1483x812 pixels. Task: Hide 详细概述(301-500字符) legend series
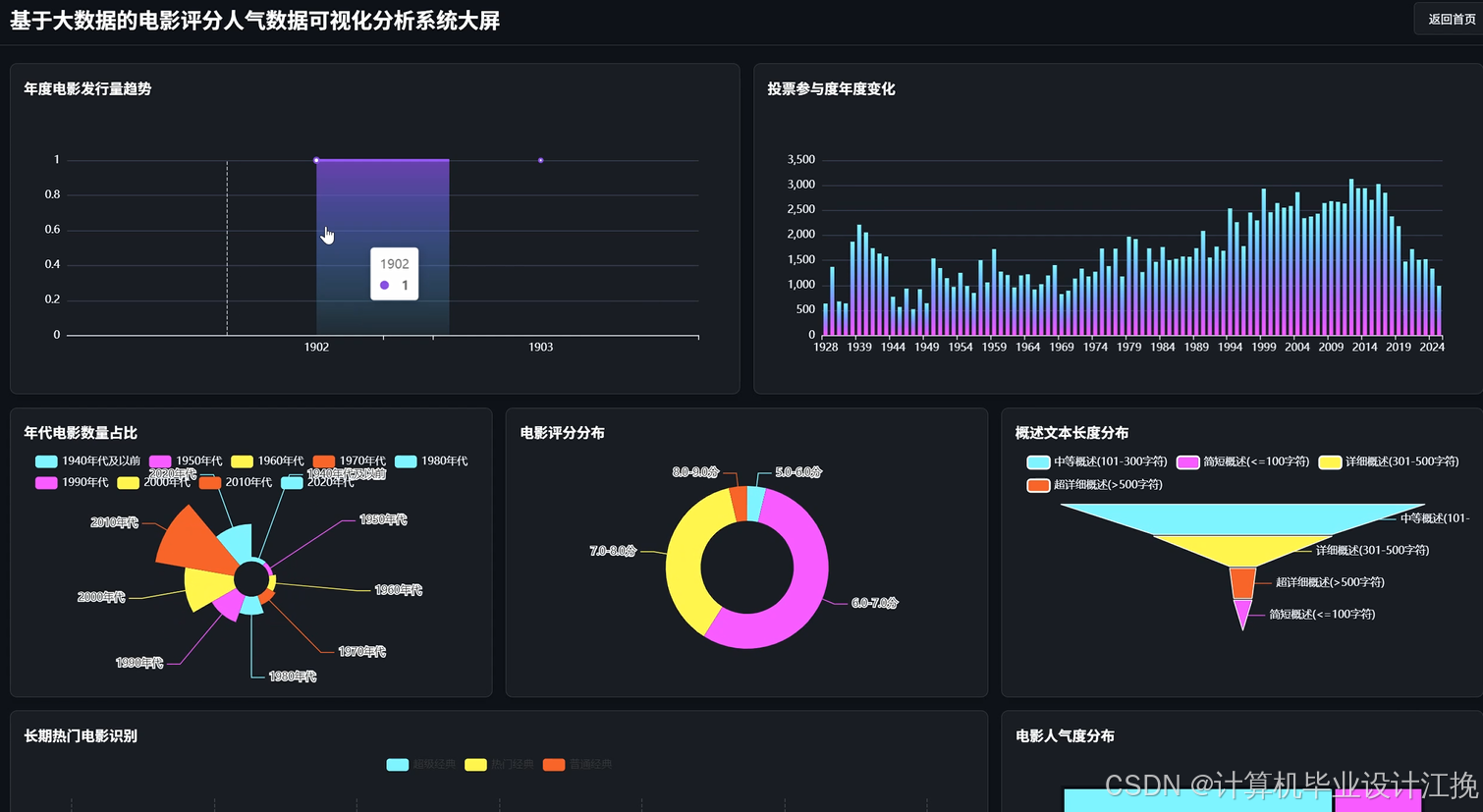pyautogui.click(x=1389, y=461)
